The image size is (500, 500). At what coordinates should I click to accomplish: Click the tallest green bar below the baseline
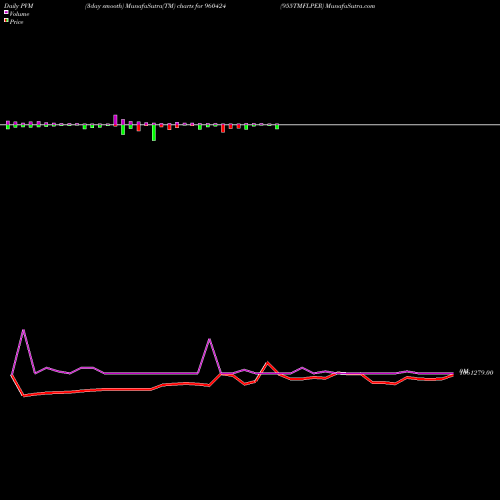click(x=154, y=133)
